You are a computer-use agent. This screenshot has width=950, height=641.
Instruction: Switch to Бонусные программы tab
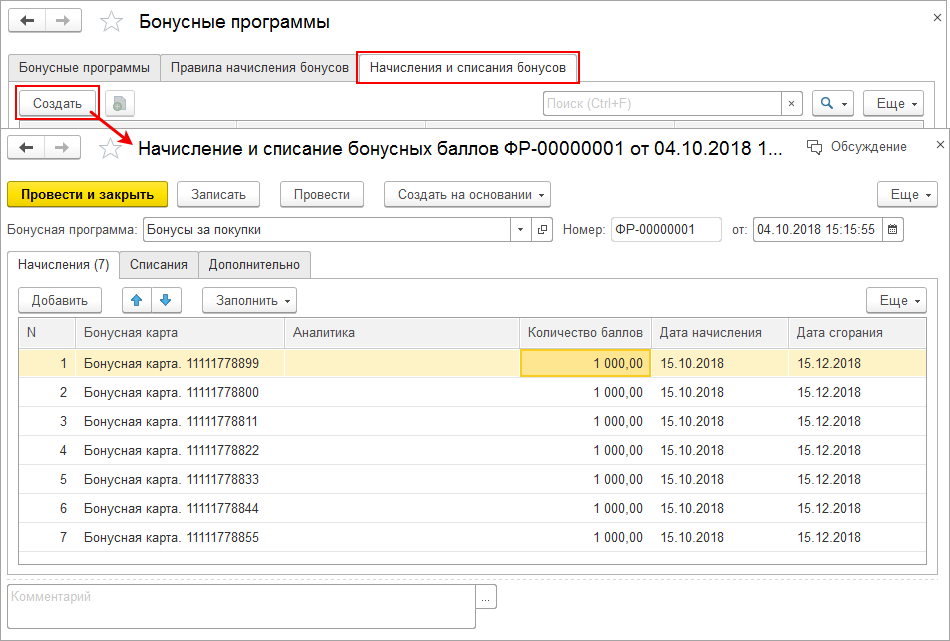click(84, 67)
